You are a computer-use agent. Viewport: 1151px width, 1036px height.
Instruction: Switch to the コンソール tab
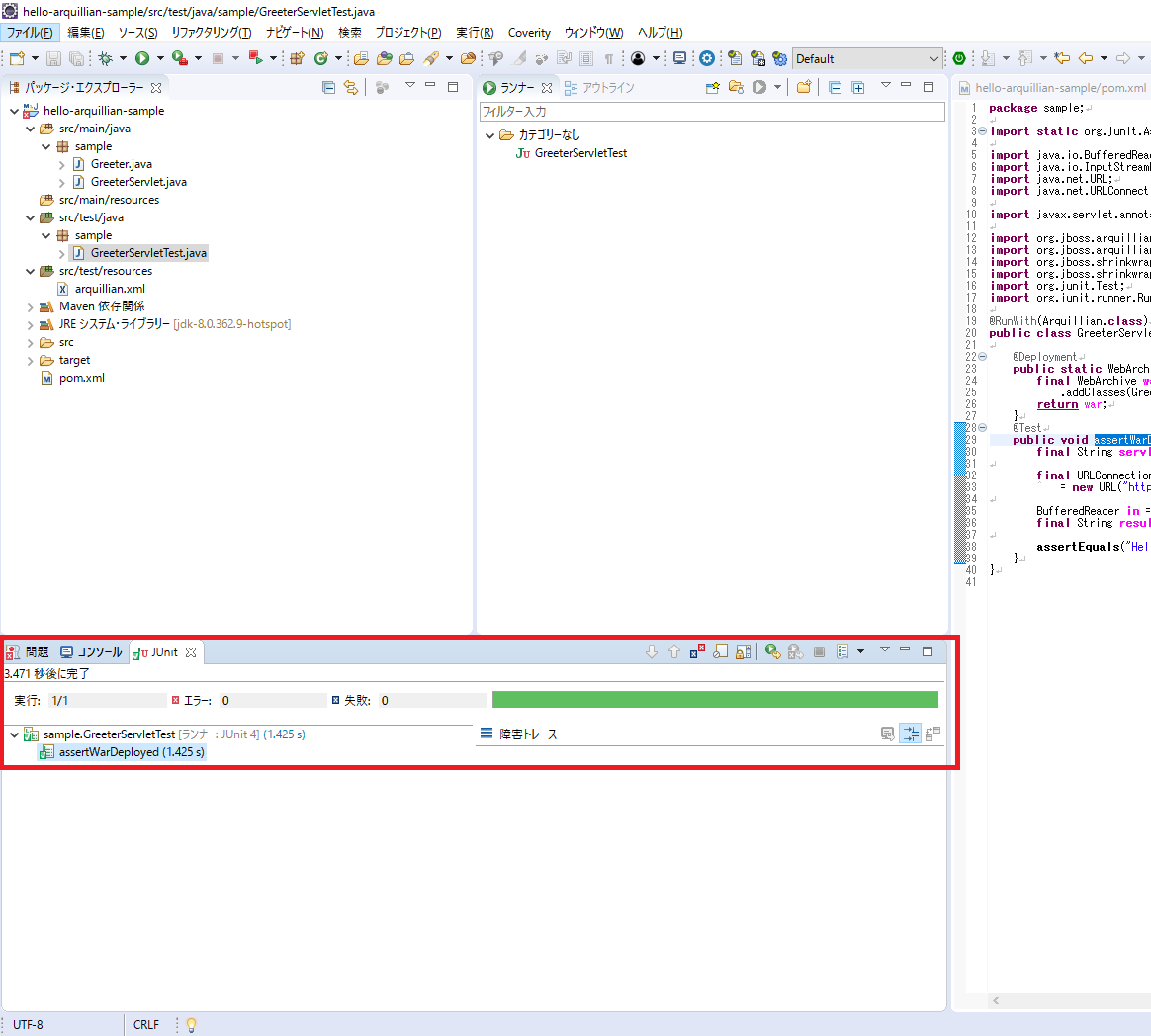point(92,652)
